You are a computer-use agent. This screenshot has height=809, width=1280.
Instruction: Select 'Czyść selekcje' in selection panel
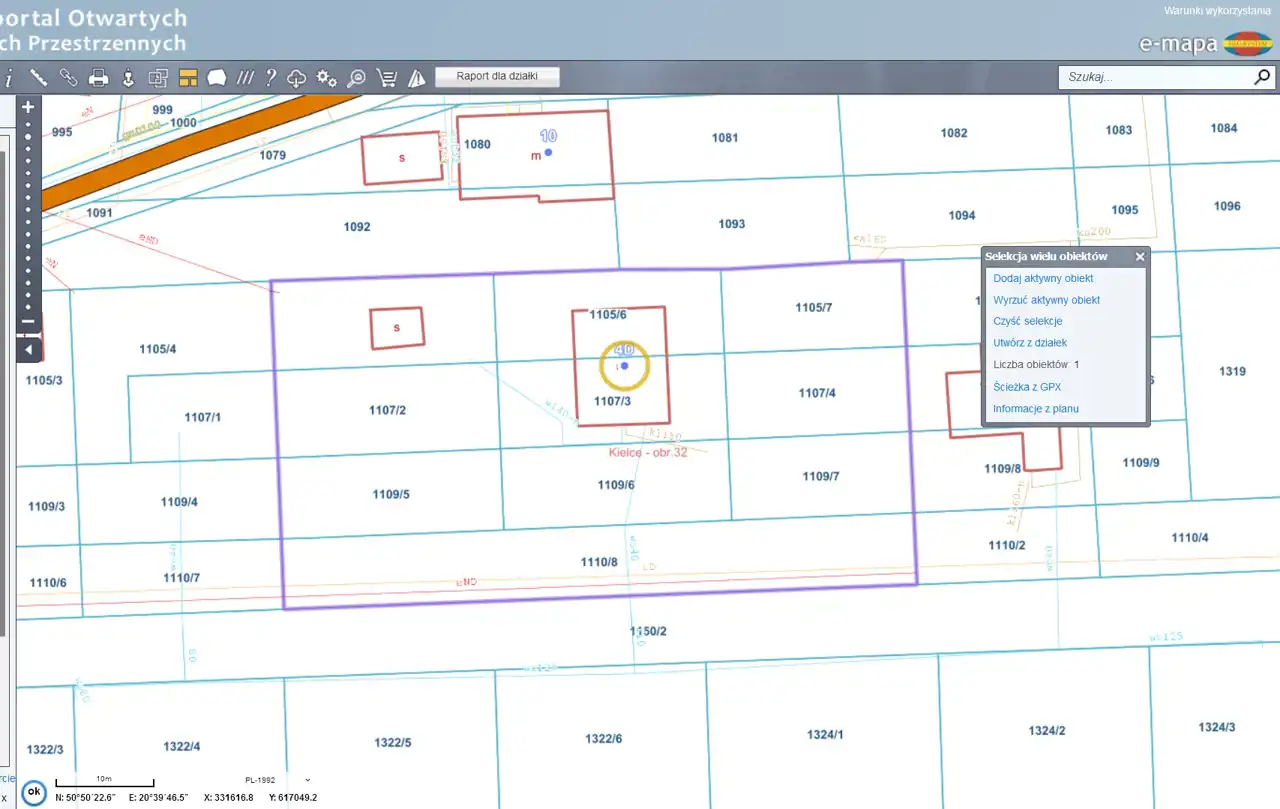pos(1027,322)
